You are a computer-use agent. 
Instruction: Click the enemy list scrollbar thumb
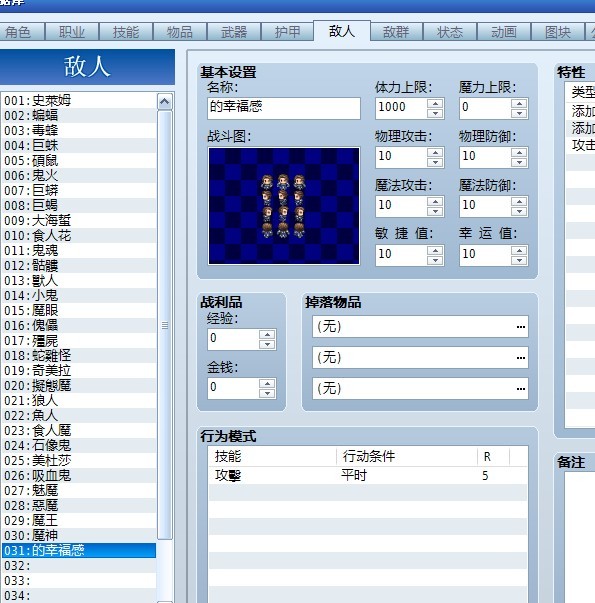(x=165, y=325)
